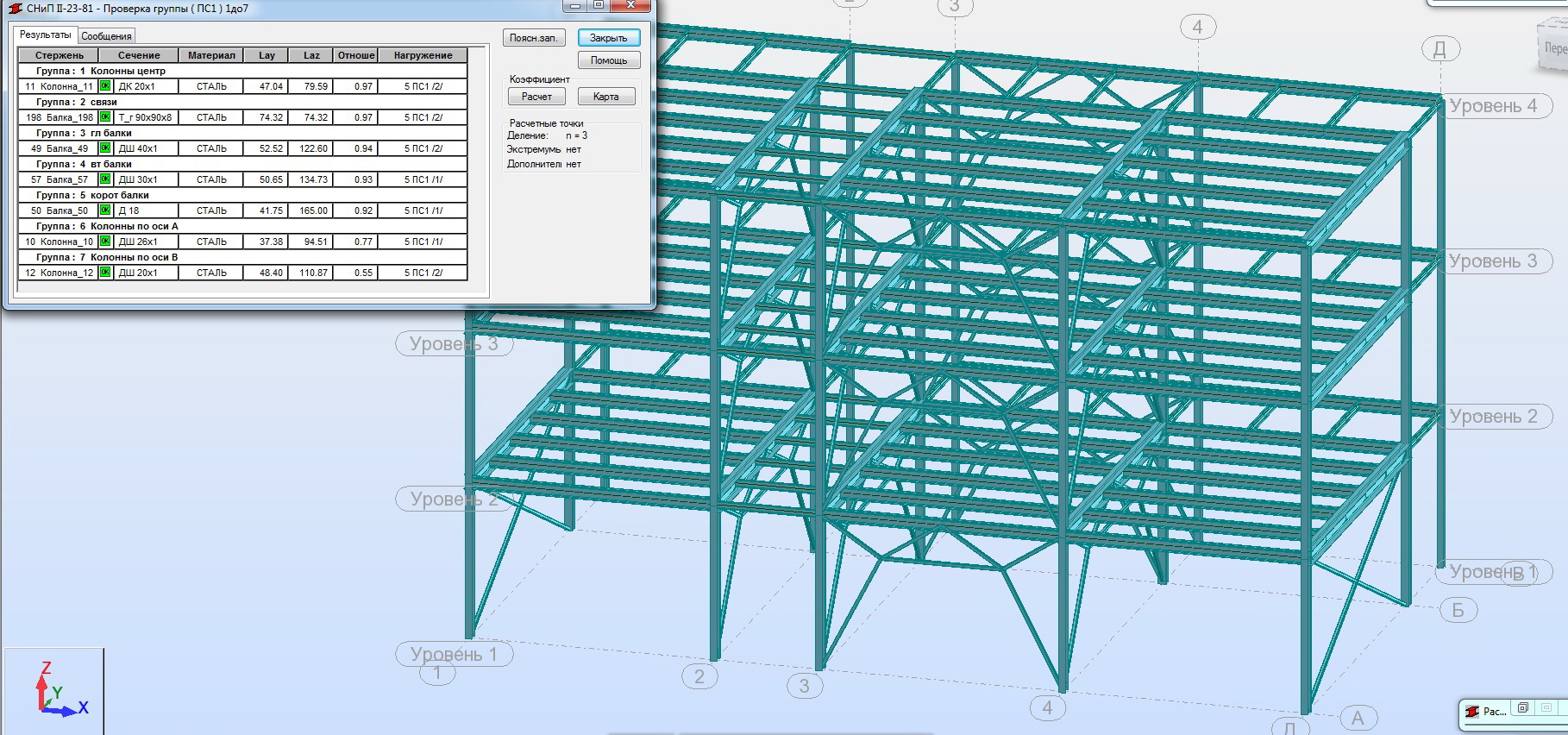This screenshot has width=1568, height=735.
Task: Click the Помощь help button
Action: coord(609,60)
